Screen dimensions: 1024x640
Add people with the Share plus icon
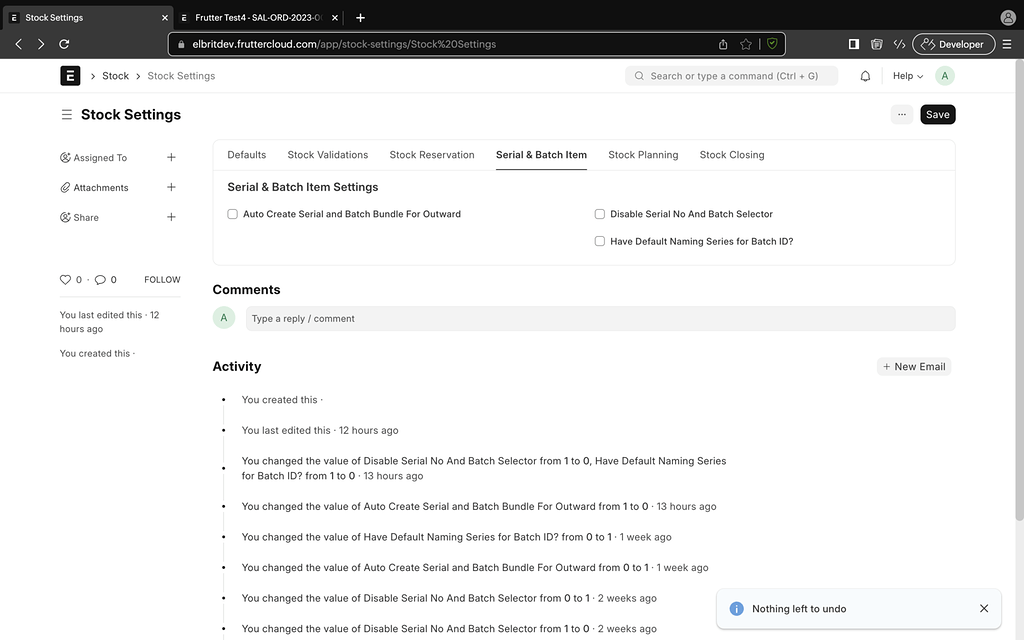tap(171, 217)
